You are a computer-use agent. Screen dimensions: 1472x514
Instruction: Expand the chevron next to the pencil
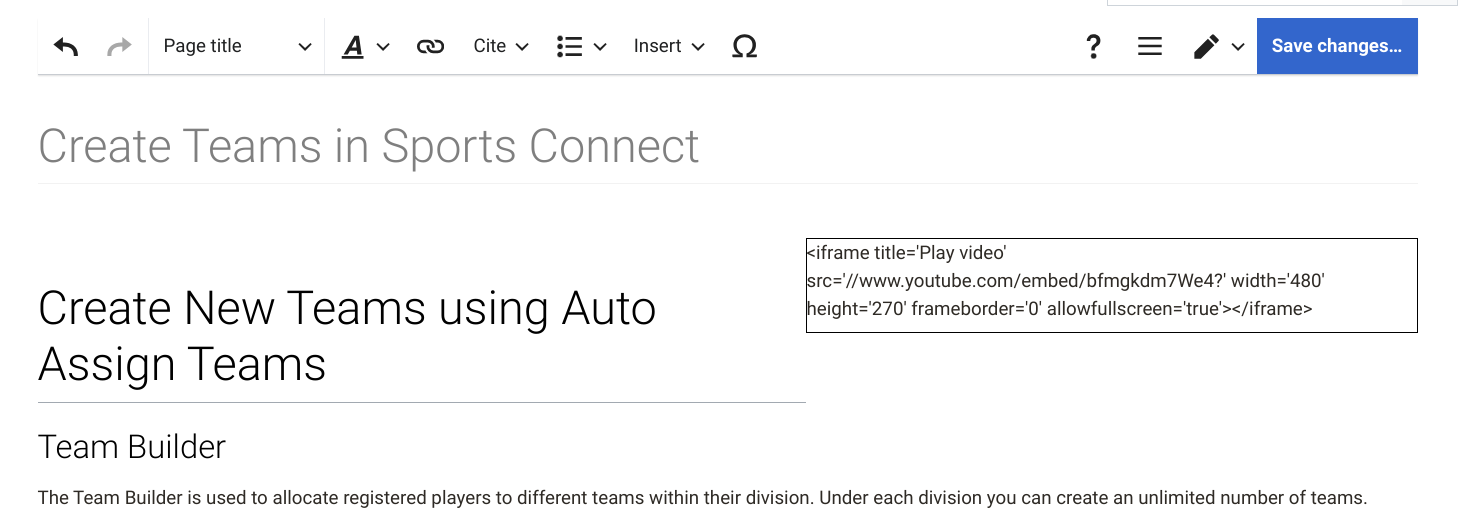tap(1238, 47)
